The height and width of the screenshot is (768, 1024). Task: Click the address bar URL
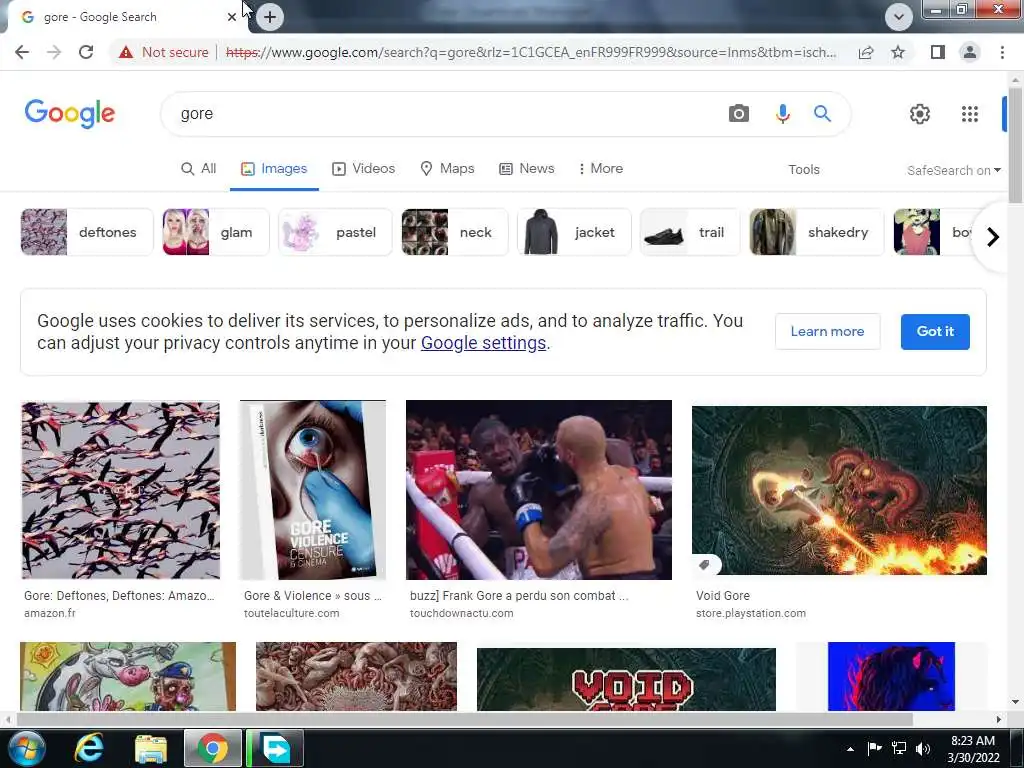(530, 52)
